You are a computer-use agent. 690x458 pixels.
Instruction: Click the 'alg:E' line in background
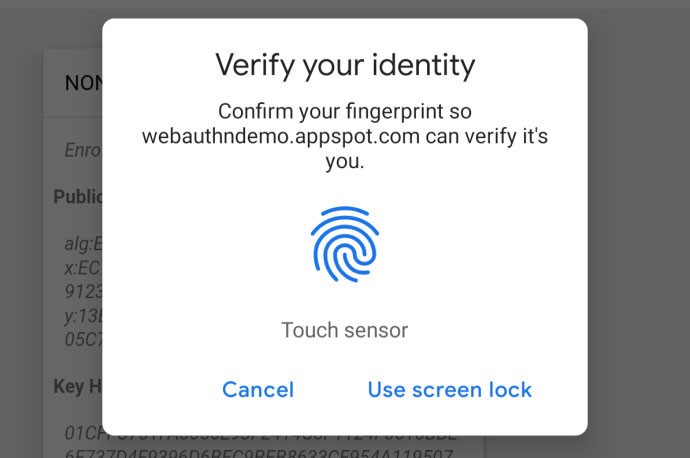[83, 242]
